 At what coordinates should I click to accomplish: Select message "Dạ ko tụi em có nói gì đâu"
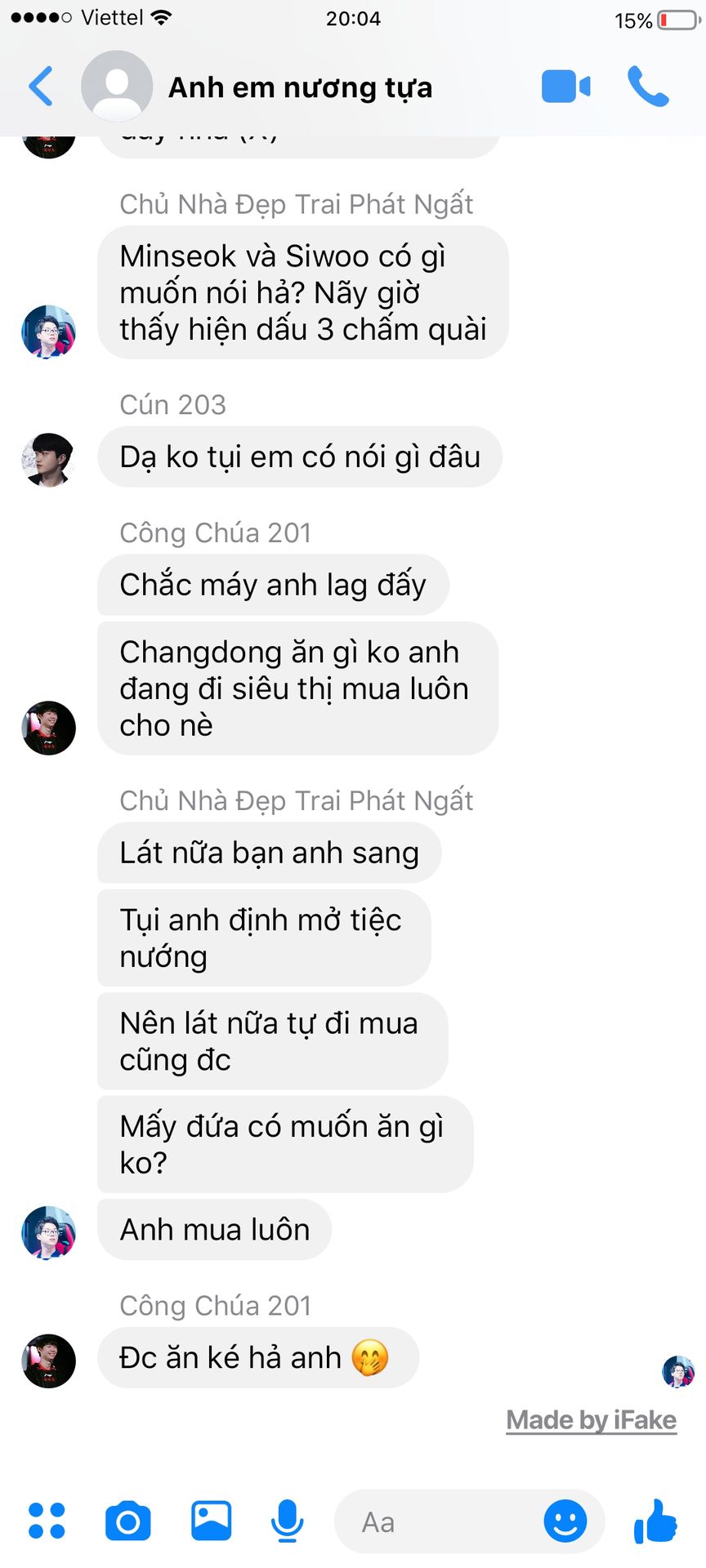pos(300,457)
